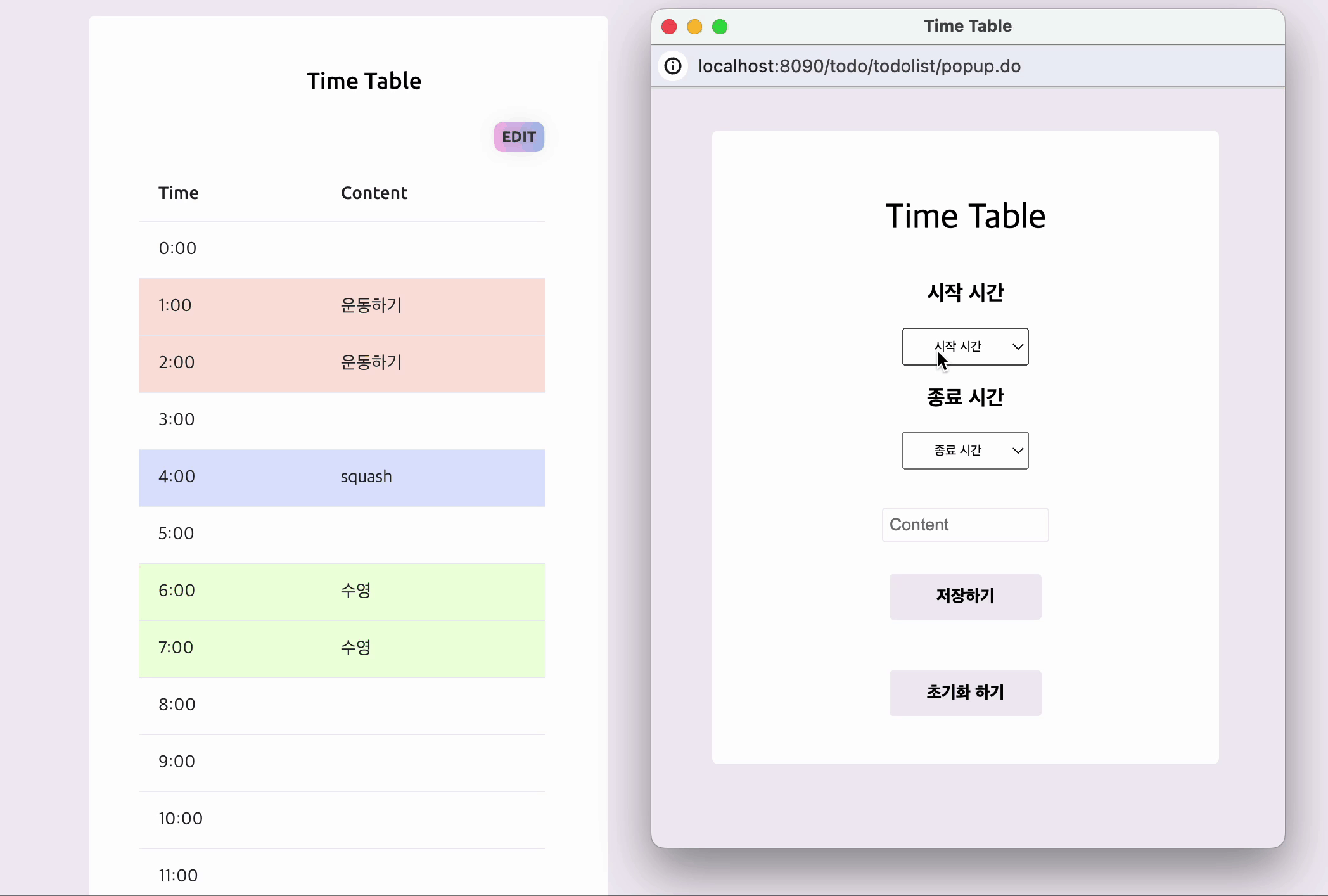This screenshot has height=896, width=1328.
Task: Click the empty 9:00 time row
Action: pos(342,762)
